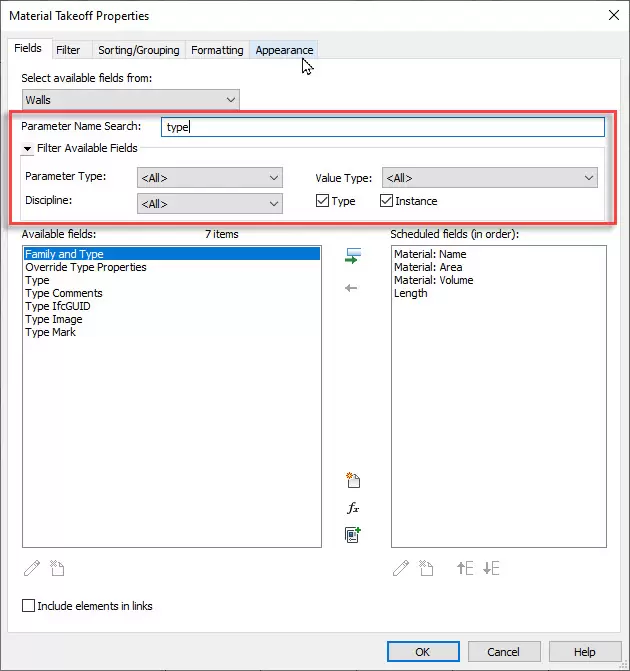Uncheck the Type checkbox
The image size is (630, 671).
pyautogui.click(x=322, y=201)
